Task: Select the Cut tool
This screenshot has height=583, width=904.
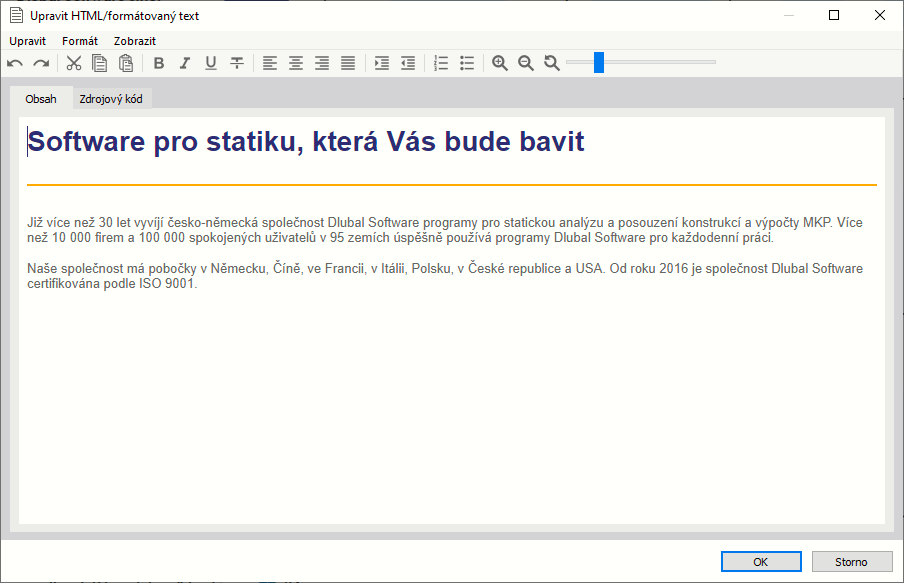Action: (x=73, y=62)
